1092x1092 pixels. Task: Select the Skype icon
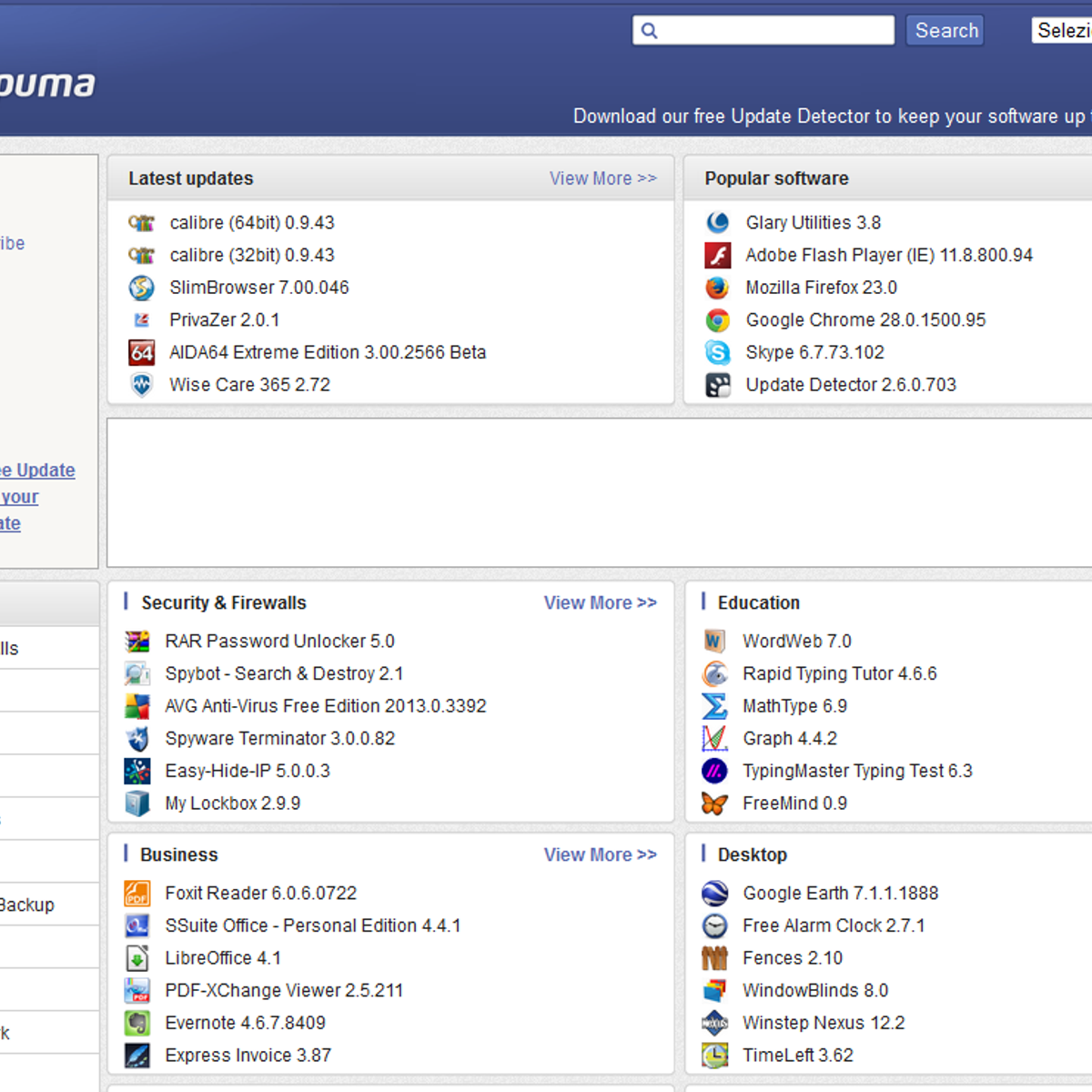coord(717,352)
